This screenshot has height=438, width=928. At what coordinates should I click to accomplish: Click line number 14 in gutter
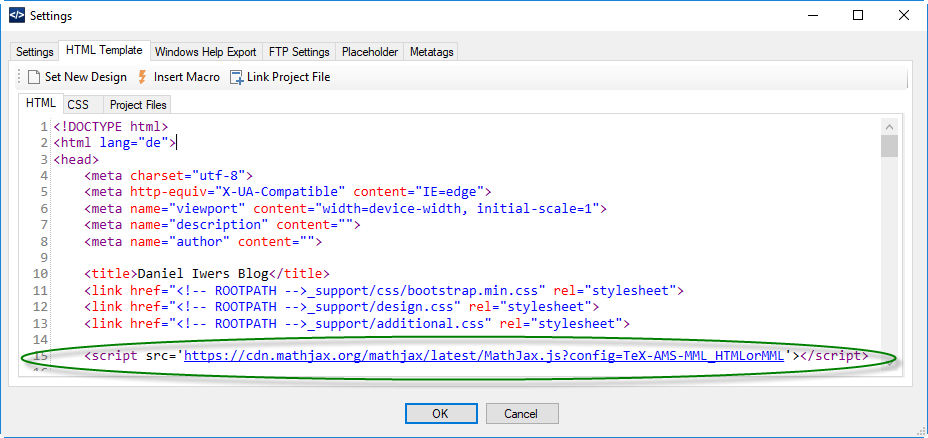tap(41, 340)
